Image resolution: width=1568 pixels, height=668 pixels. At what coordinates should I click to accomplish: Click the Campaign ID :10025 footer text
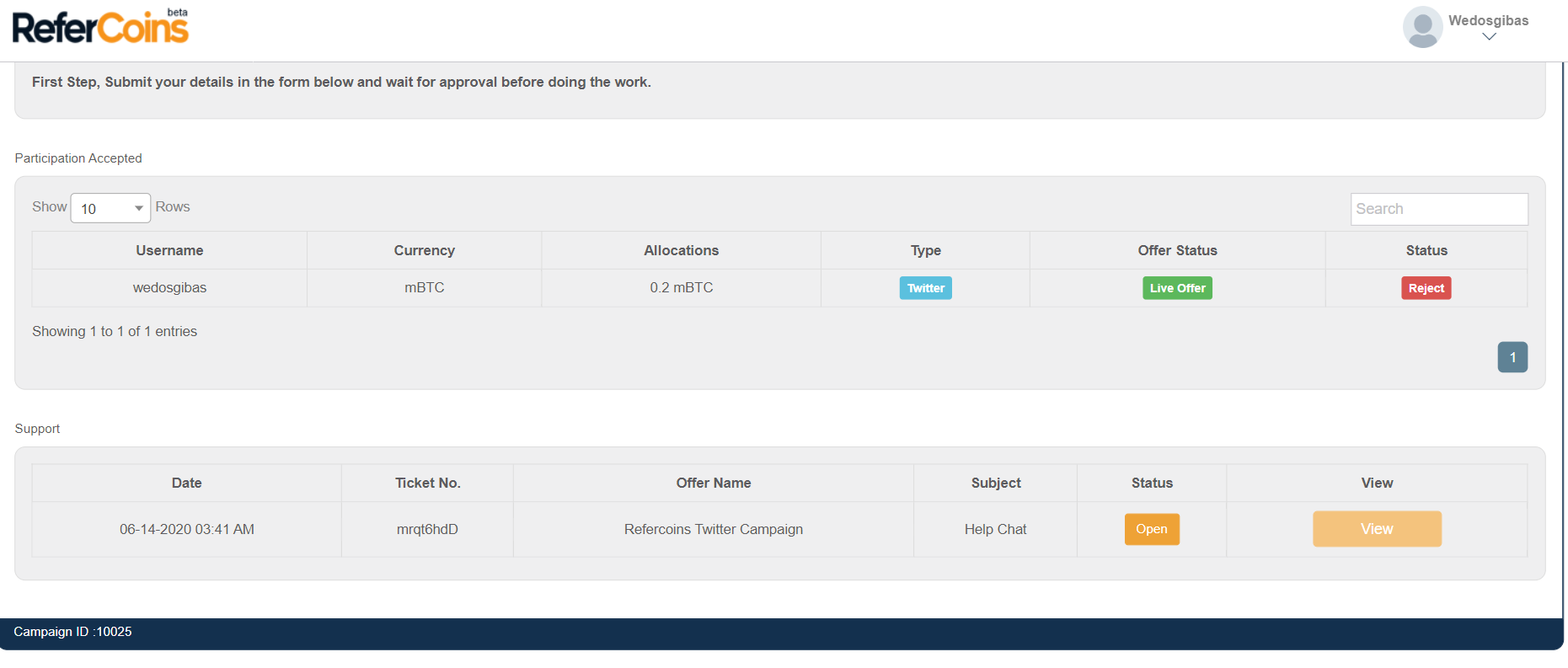point(72,632)
